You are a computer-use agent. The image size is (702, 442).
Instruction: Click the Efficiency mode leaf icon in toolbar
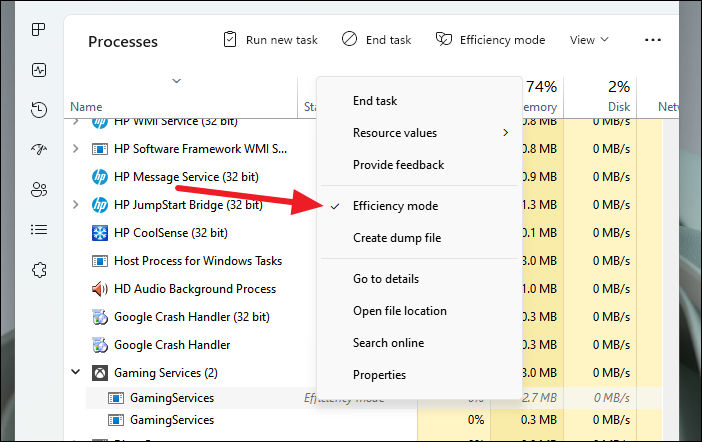[x=444, y=39]
